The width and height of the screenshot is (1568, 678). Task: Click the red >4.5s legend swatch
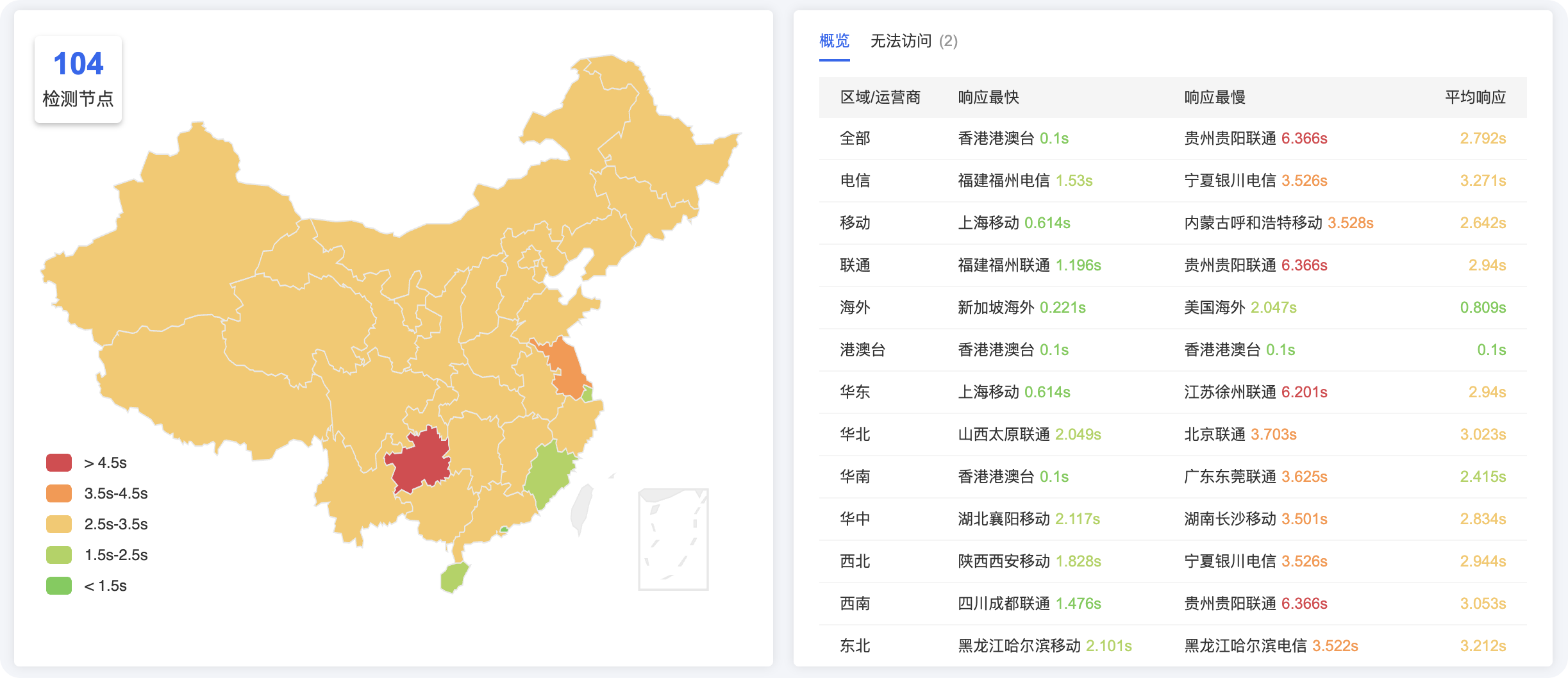tap(59, 463)
